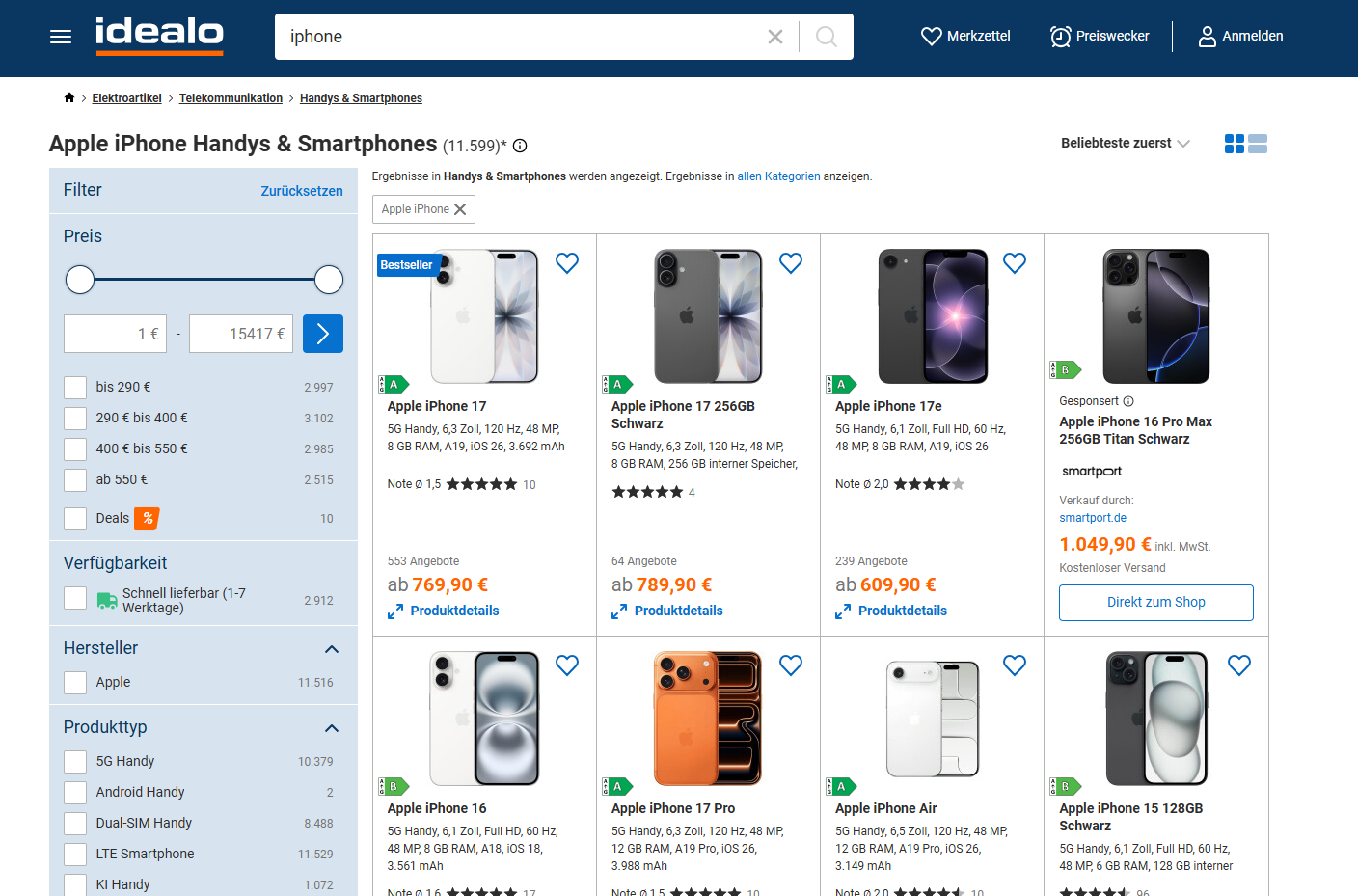
Task: Reset filters via Zurücksetzen link
Action: pos(302,191)
